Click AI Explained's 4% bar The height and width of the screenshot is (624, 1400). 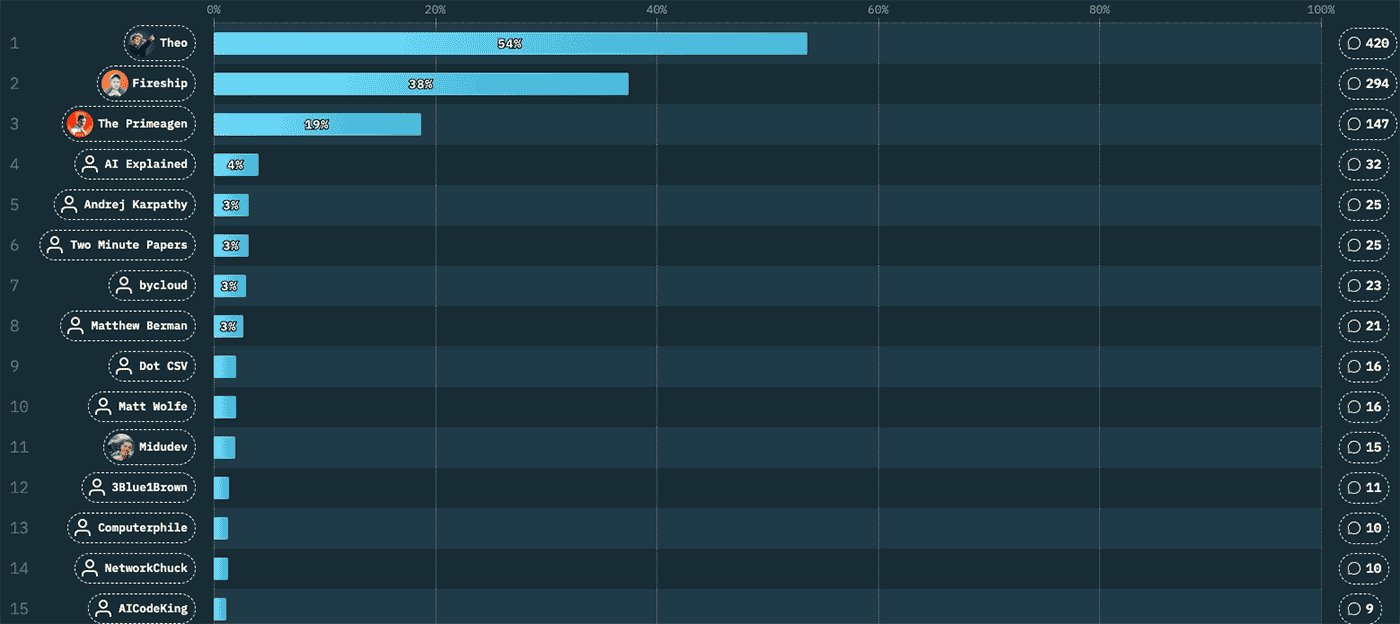click(236, 164)
